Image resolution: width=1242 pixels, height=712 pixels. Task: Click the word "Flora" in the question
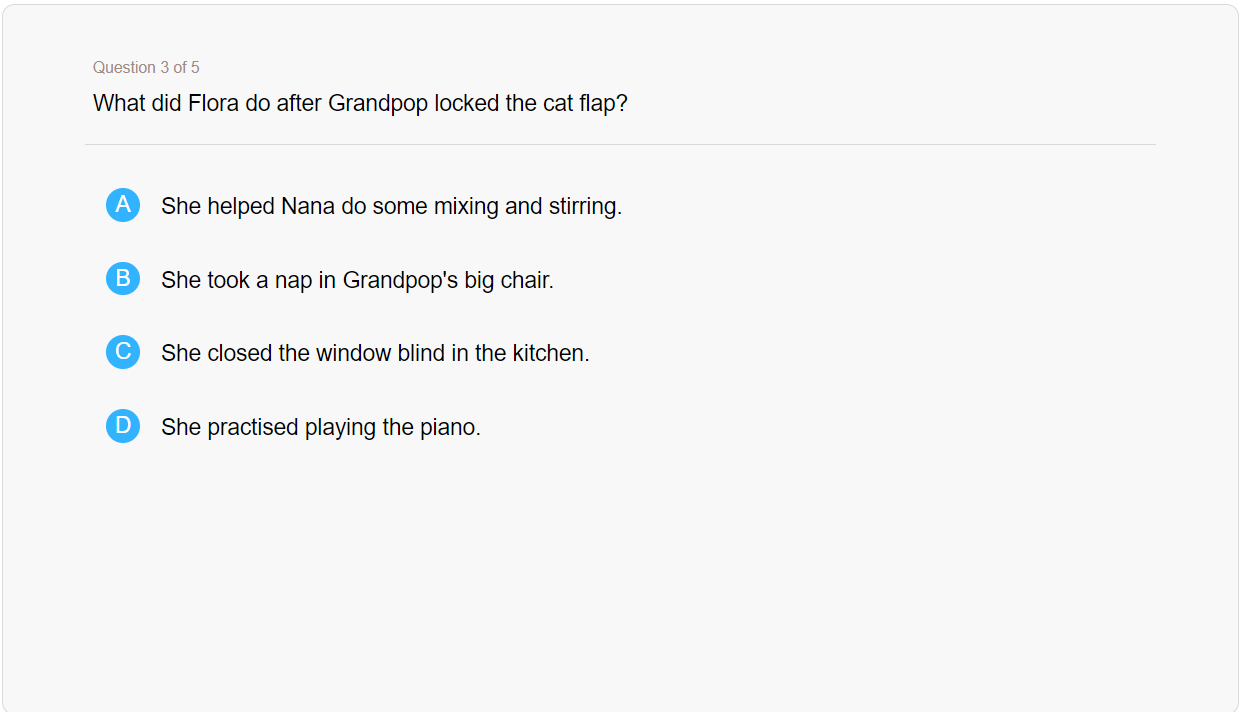pos(213,103)
